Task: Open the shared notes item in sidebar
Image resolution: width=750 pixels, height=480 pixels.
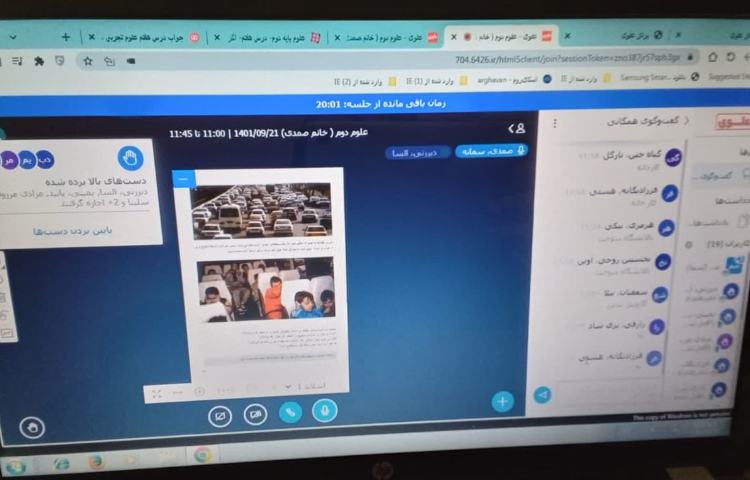Action: point(717,223)
